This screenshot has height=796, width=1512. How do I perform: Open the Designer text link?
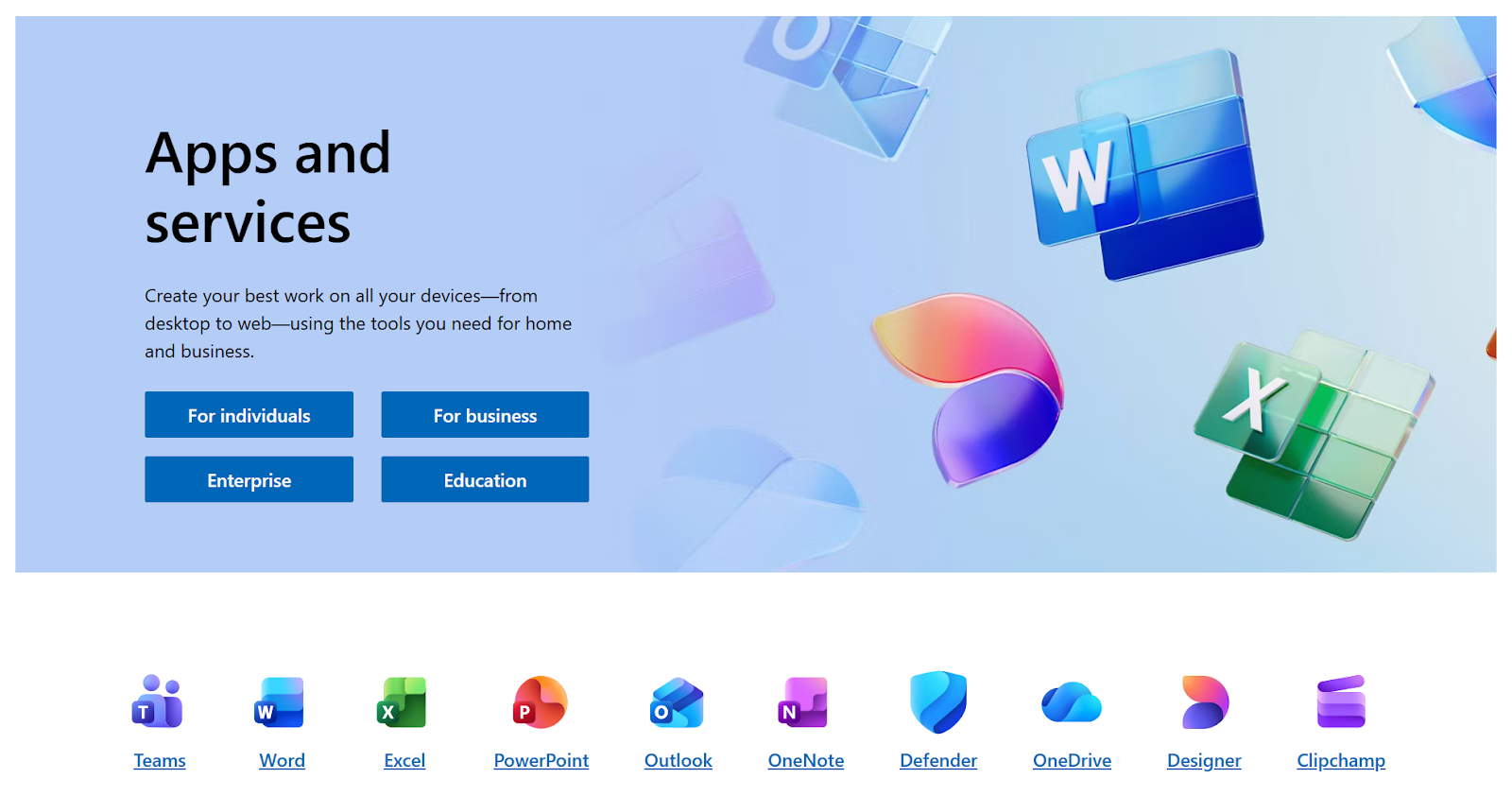click(x=1204, y=761)
